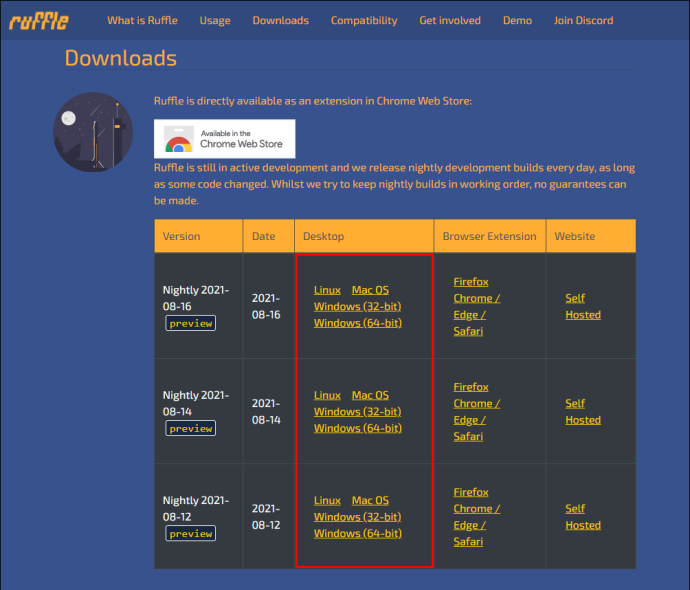Click the Ruffle logo in header
This screenshot has width=690, height=590.
click(x=39, y=21)
